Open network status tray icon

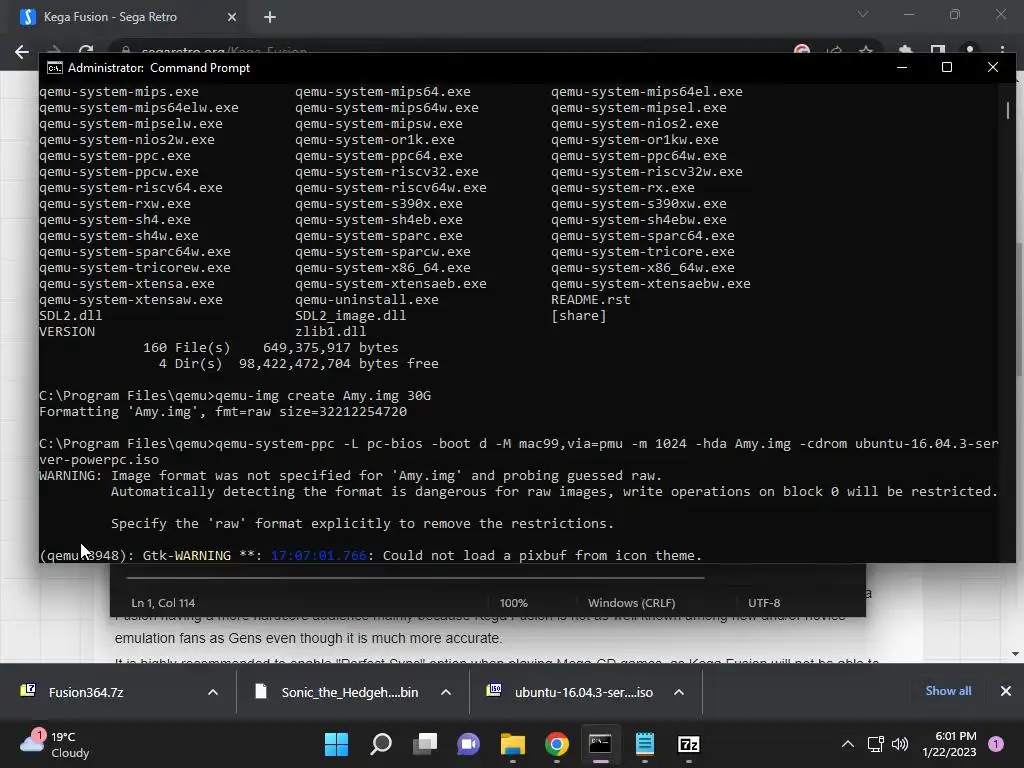pyautogui.click(x=875, y=744)
